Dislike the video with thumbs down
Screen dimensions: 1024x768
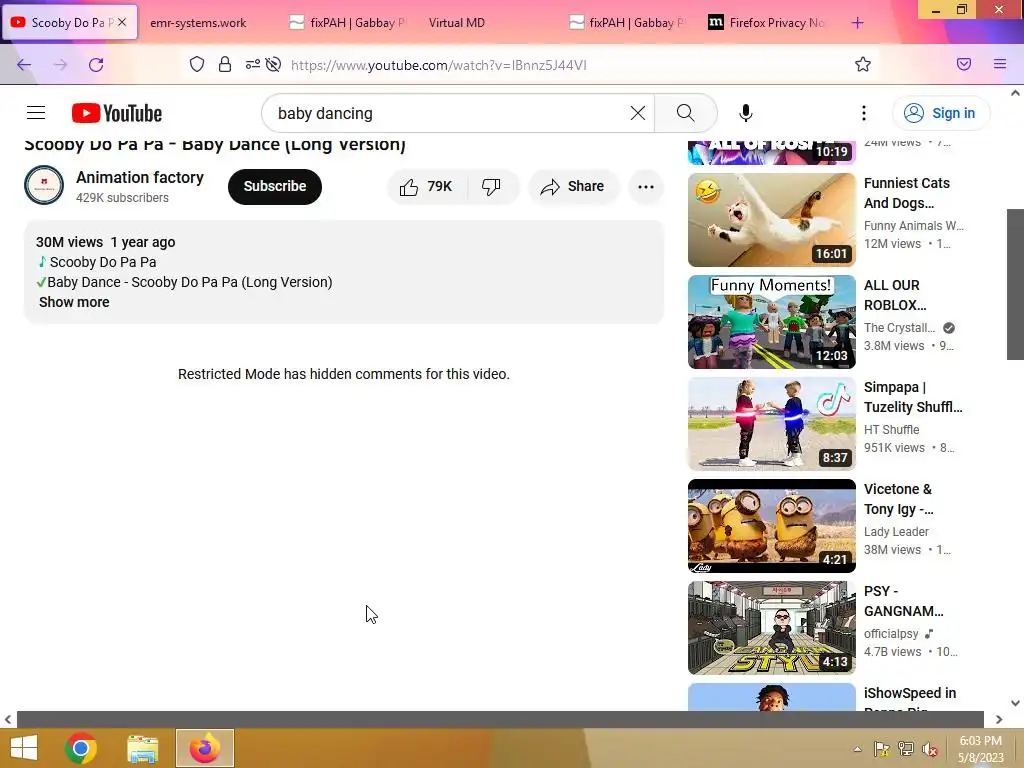[492, 187]
